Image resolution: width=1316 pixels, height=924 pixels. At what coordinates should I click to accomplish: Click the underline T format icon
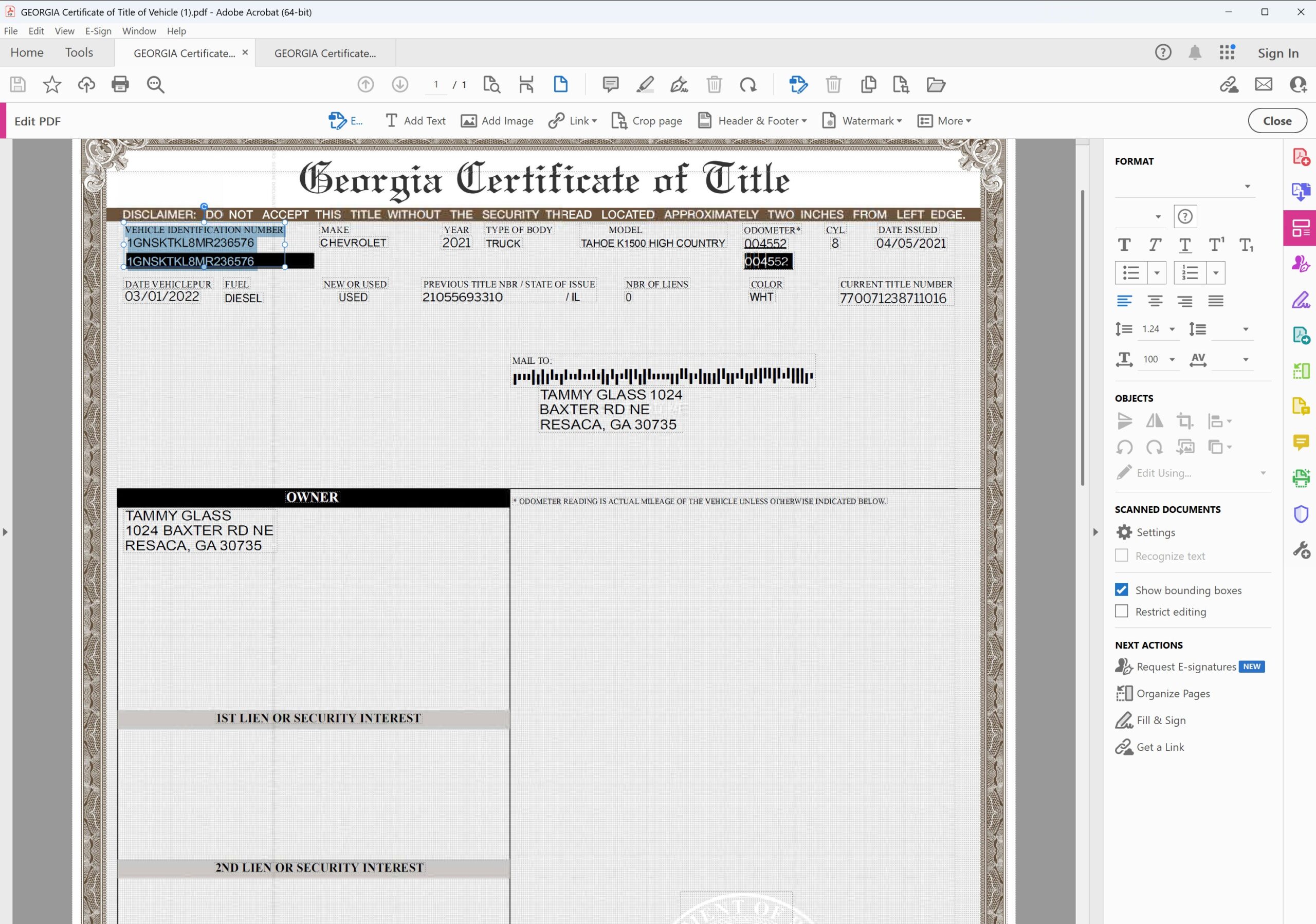pyautogui.click(x=1185, y=245)
